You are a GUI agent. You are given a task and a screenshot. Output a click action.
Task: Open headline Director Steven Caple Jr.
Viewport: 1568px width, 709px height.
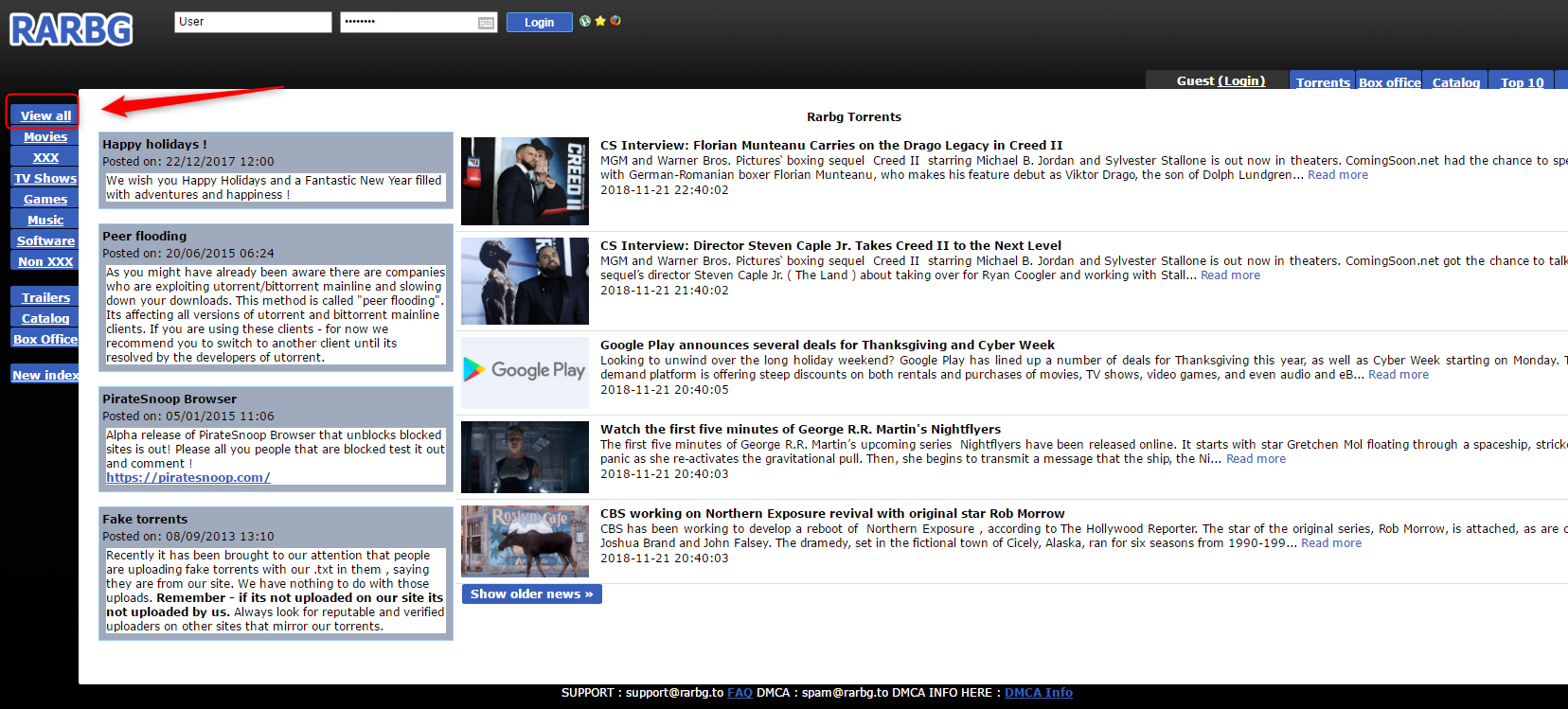point(830,246)
